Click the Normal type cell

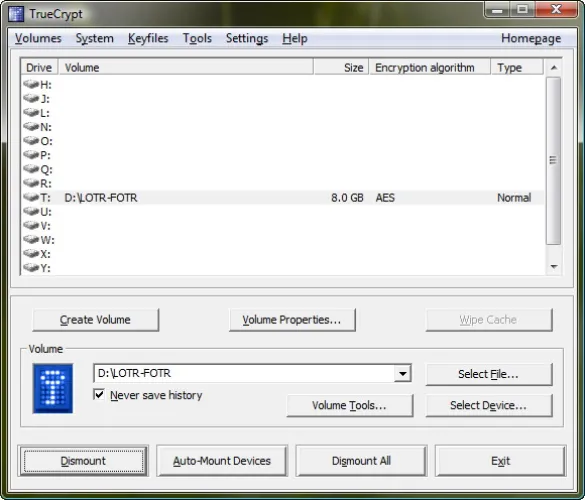pyautogui.click(x=514, y=197)
